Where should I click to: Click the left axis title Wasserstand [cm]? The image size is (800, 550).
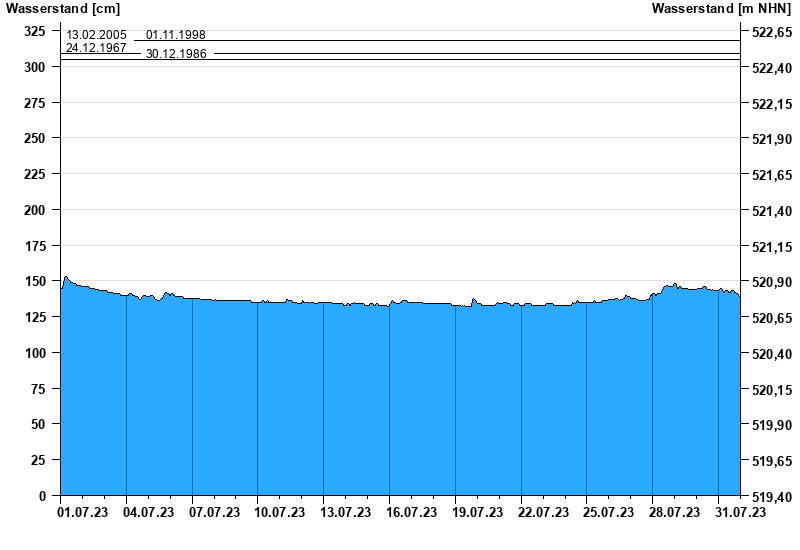tap(49, 9)
